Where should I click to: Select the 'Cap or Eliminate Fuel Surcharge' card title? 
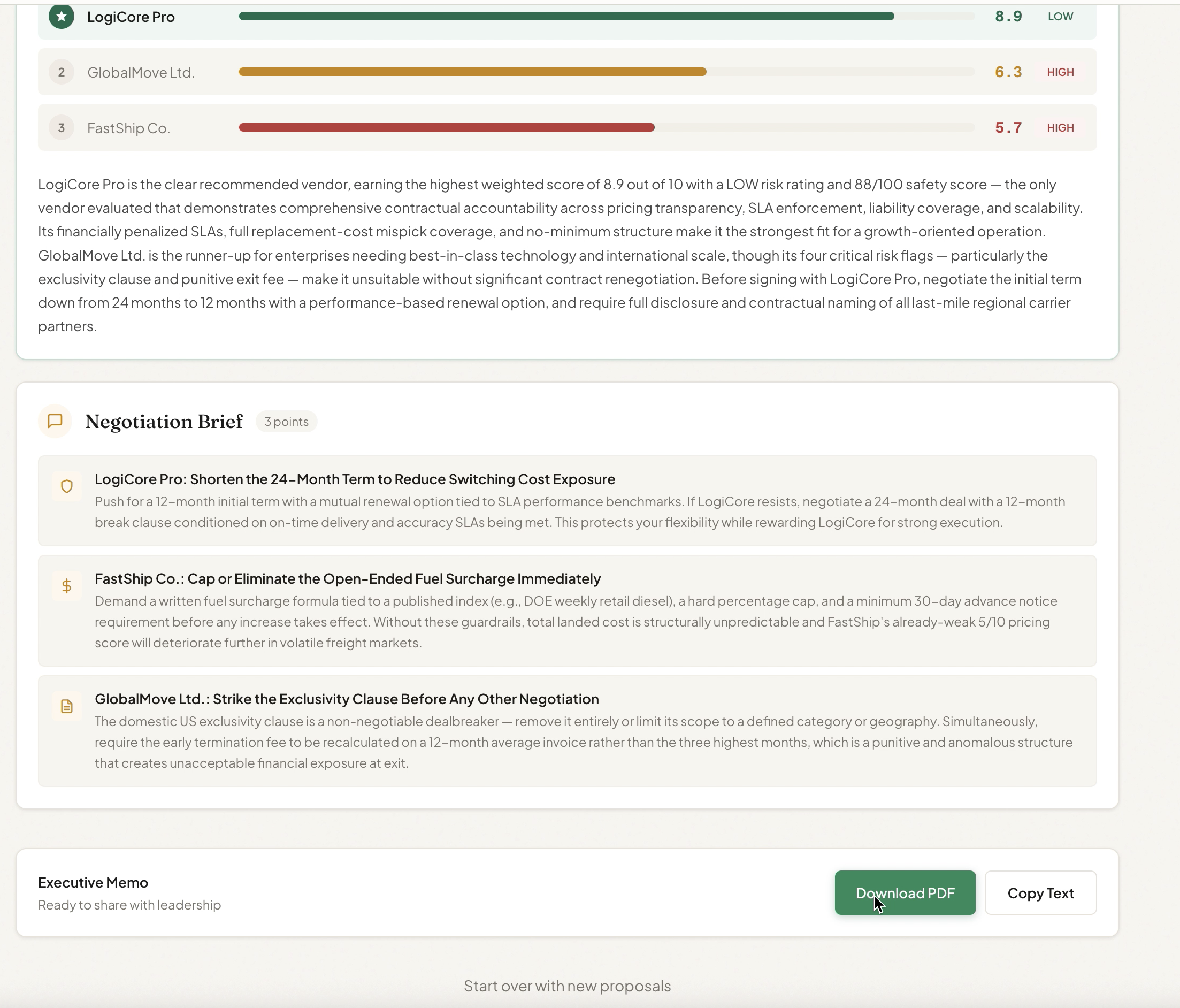point(347,578)
